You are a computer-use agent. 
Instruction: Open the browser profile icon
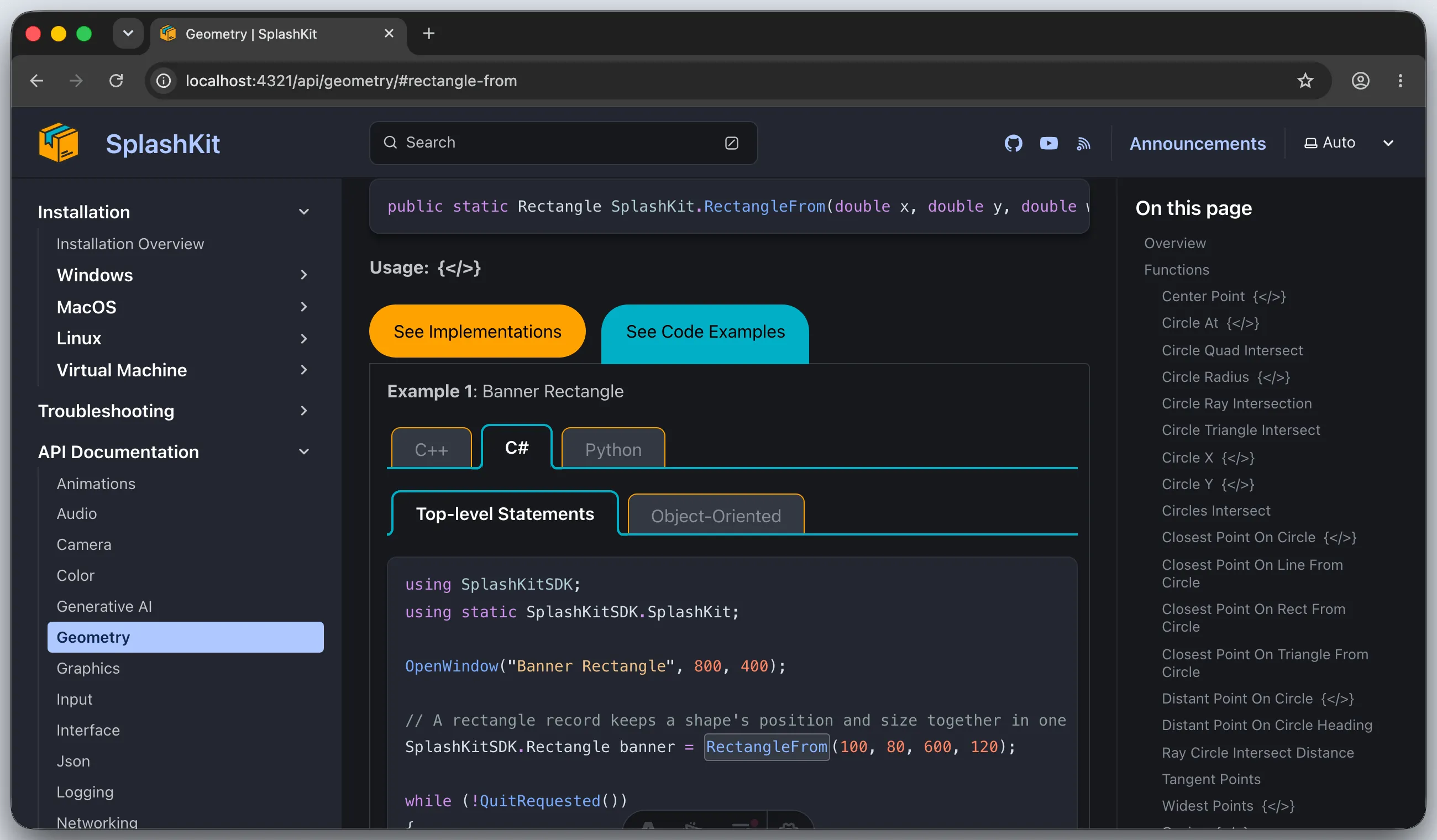pos(1360,81)
